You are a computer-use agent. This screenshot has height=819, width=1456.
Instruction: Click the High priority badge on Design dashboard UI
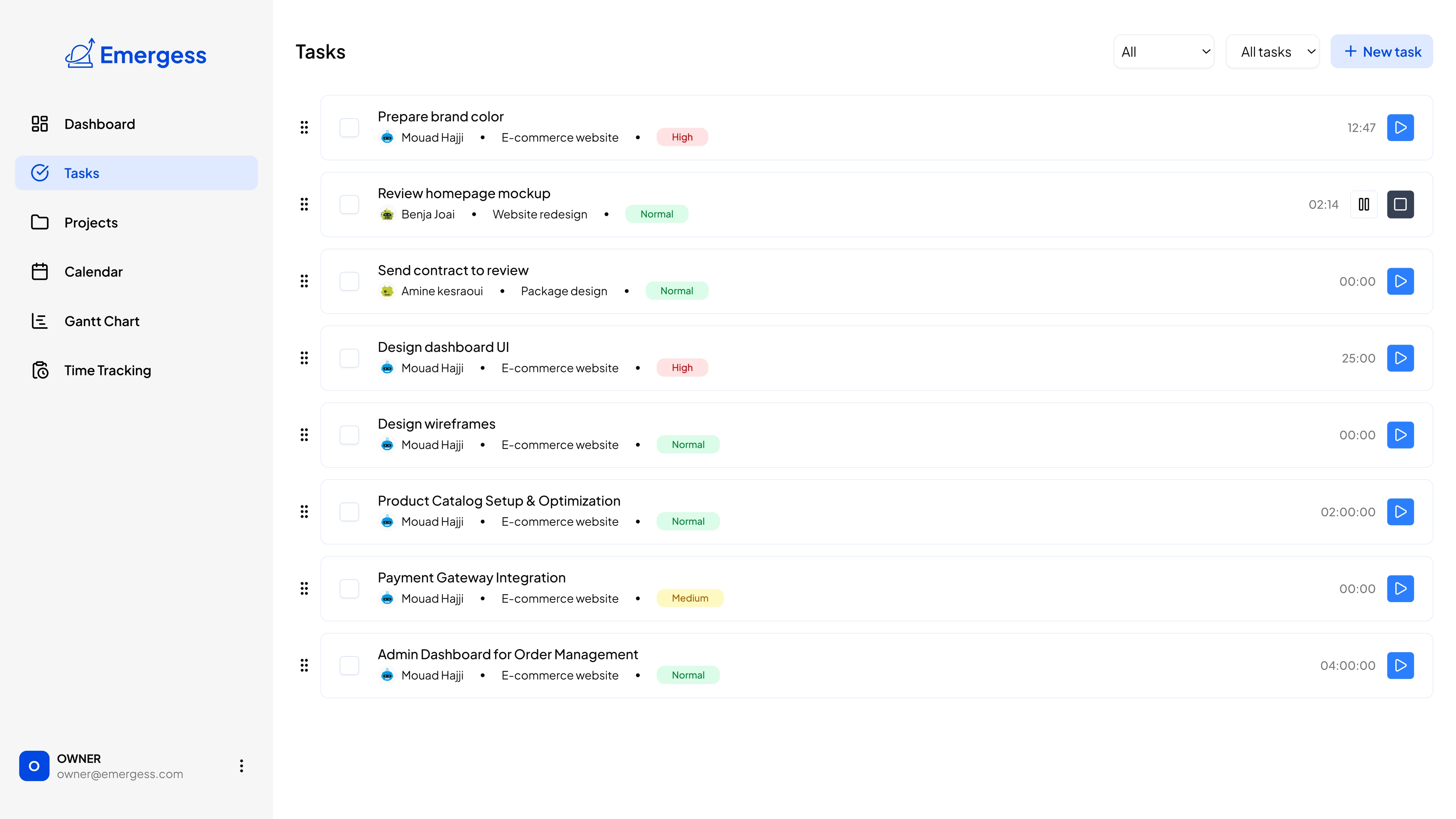[x=682, y=367]
